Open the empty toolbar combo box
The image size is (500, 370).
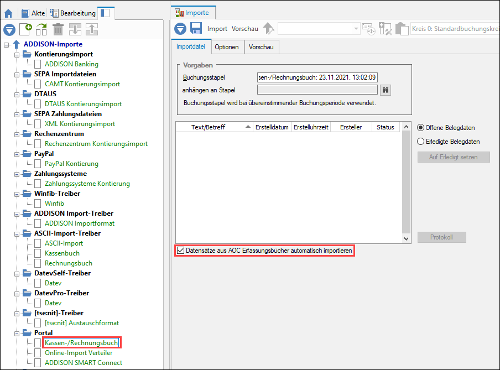click(x=319, y=29)
